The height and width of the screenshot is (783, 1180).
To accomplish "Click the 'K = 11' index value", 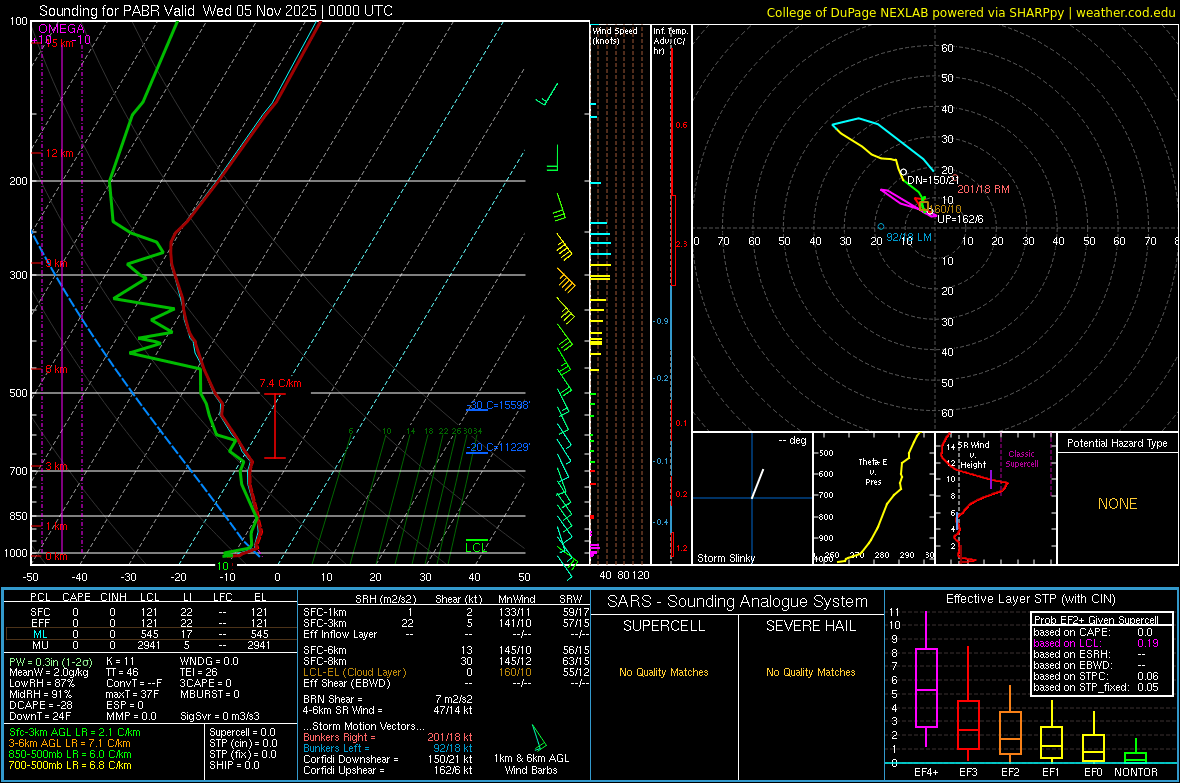I will click(120, 661).
